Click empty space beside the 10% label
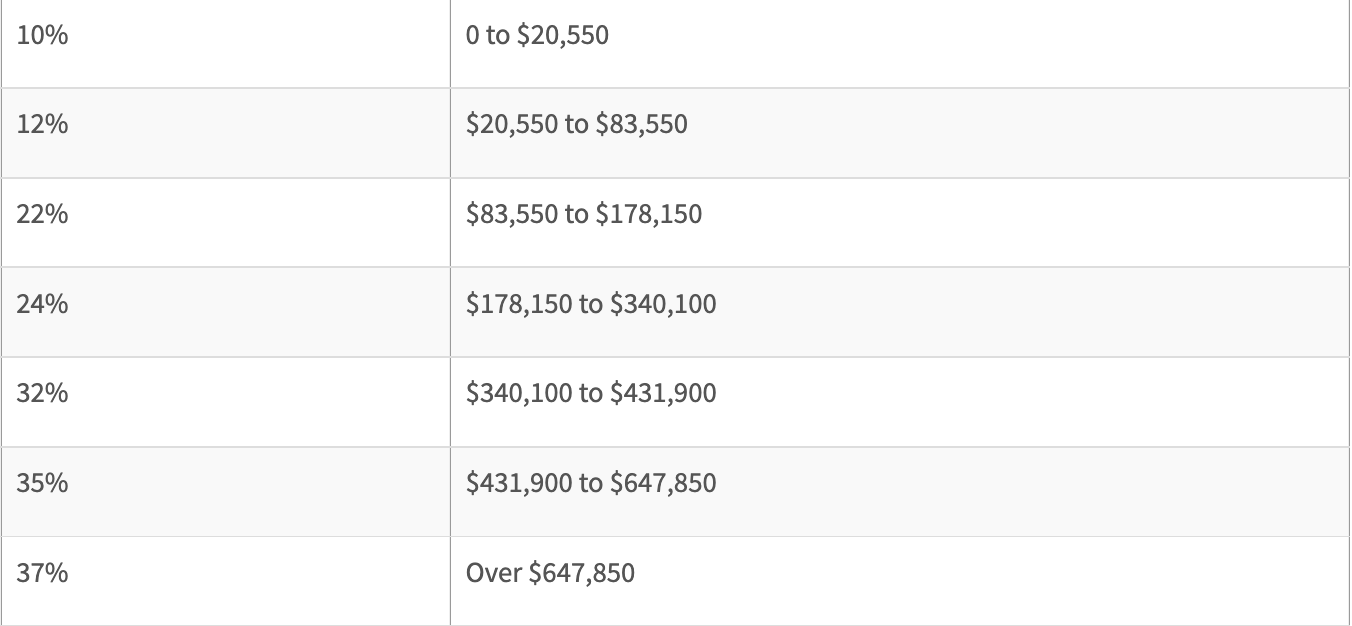Image resolution: width=1352 pixels, height=626 pixels. pyautogui.click(x=260, y=44)
